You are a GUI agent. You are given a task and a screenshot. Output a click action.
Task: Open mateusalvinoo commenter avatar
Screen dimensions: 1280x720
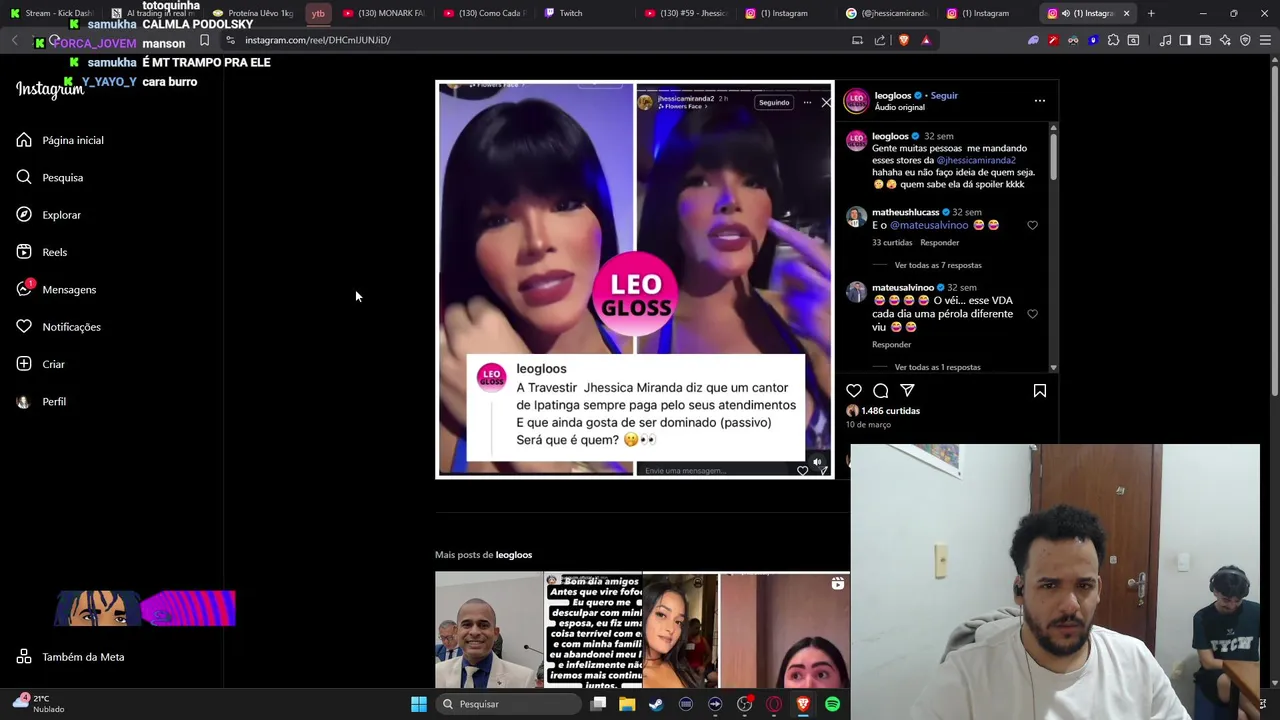tap(856, 292)
